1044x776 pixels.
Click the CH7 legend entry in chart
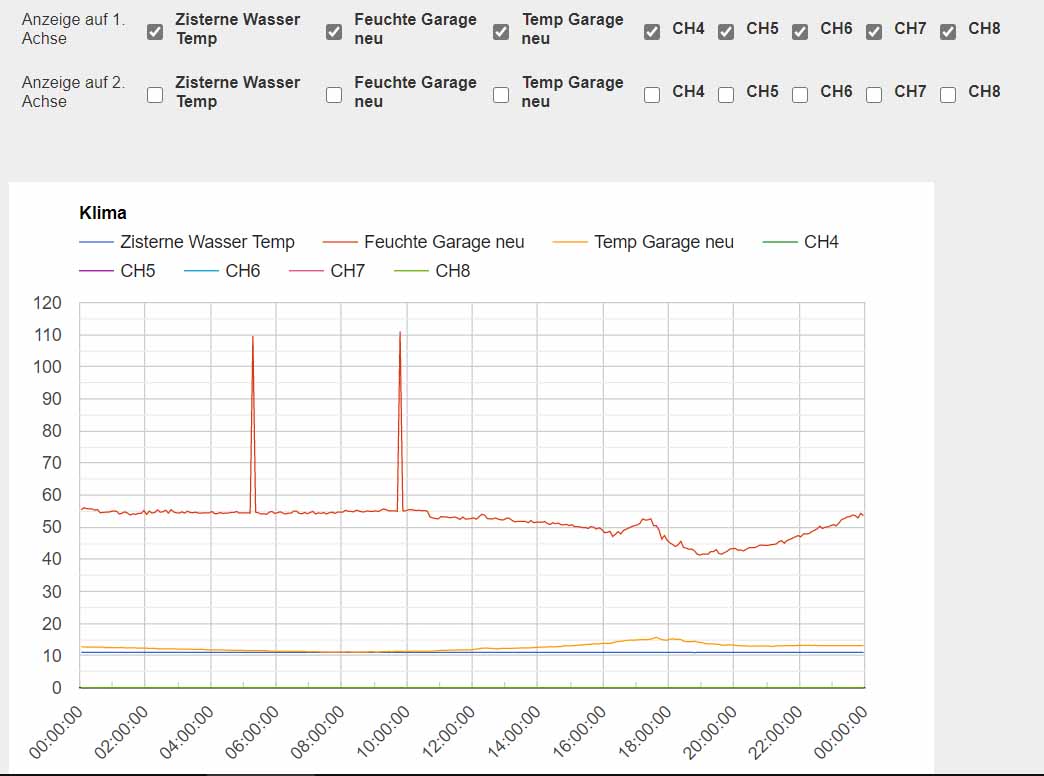point(327,271)
